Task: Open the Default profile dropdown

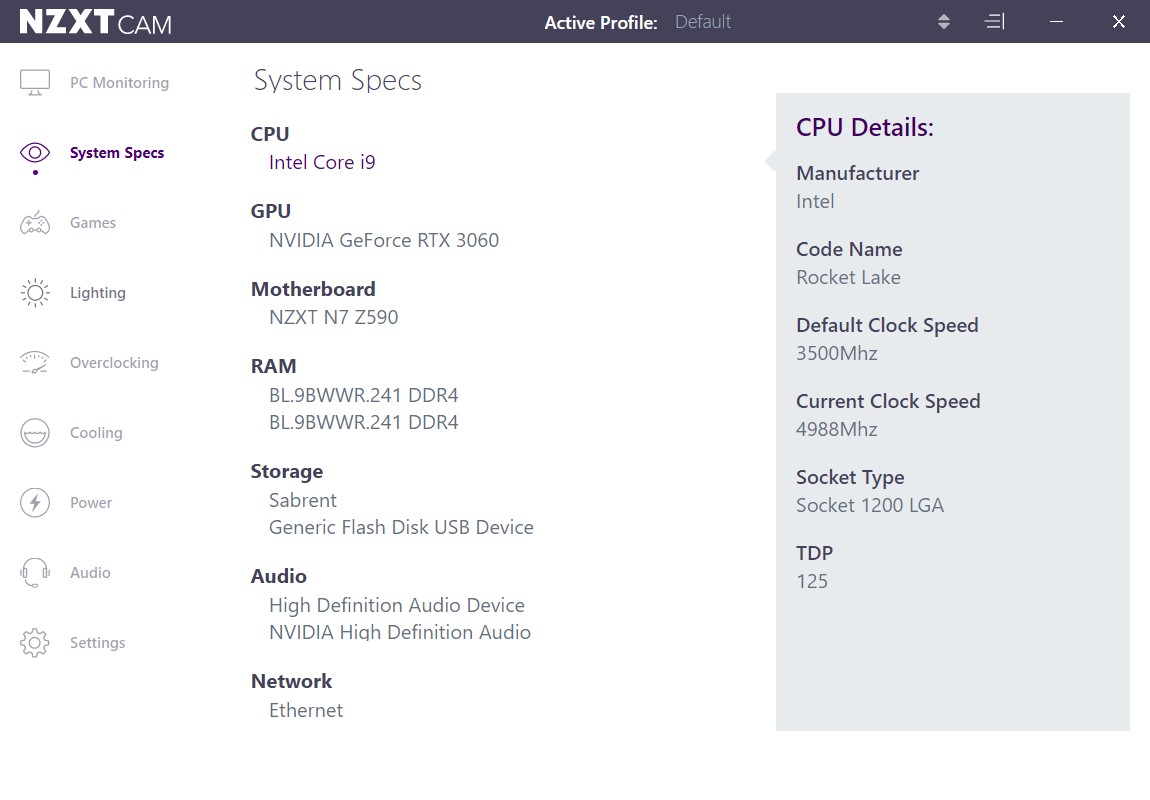Action: point(703,22)
